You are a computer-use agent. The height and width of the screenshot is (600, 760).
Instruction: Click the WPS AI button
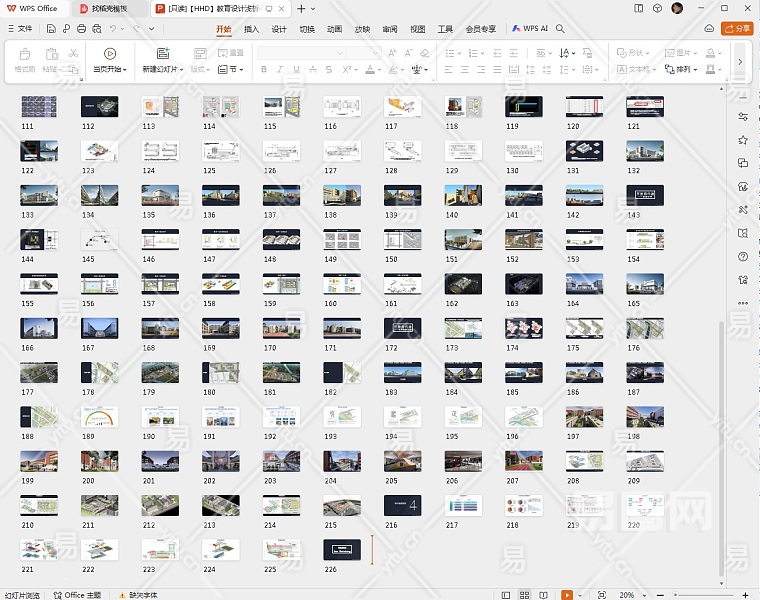tap(530, 29)
